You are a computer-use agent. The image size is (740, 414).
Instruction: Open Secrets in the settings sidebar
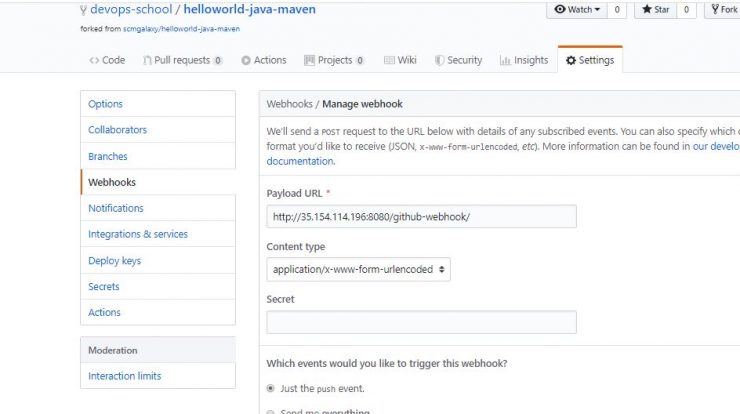tap(158, 287)
